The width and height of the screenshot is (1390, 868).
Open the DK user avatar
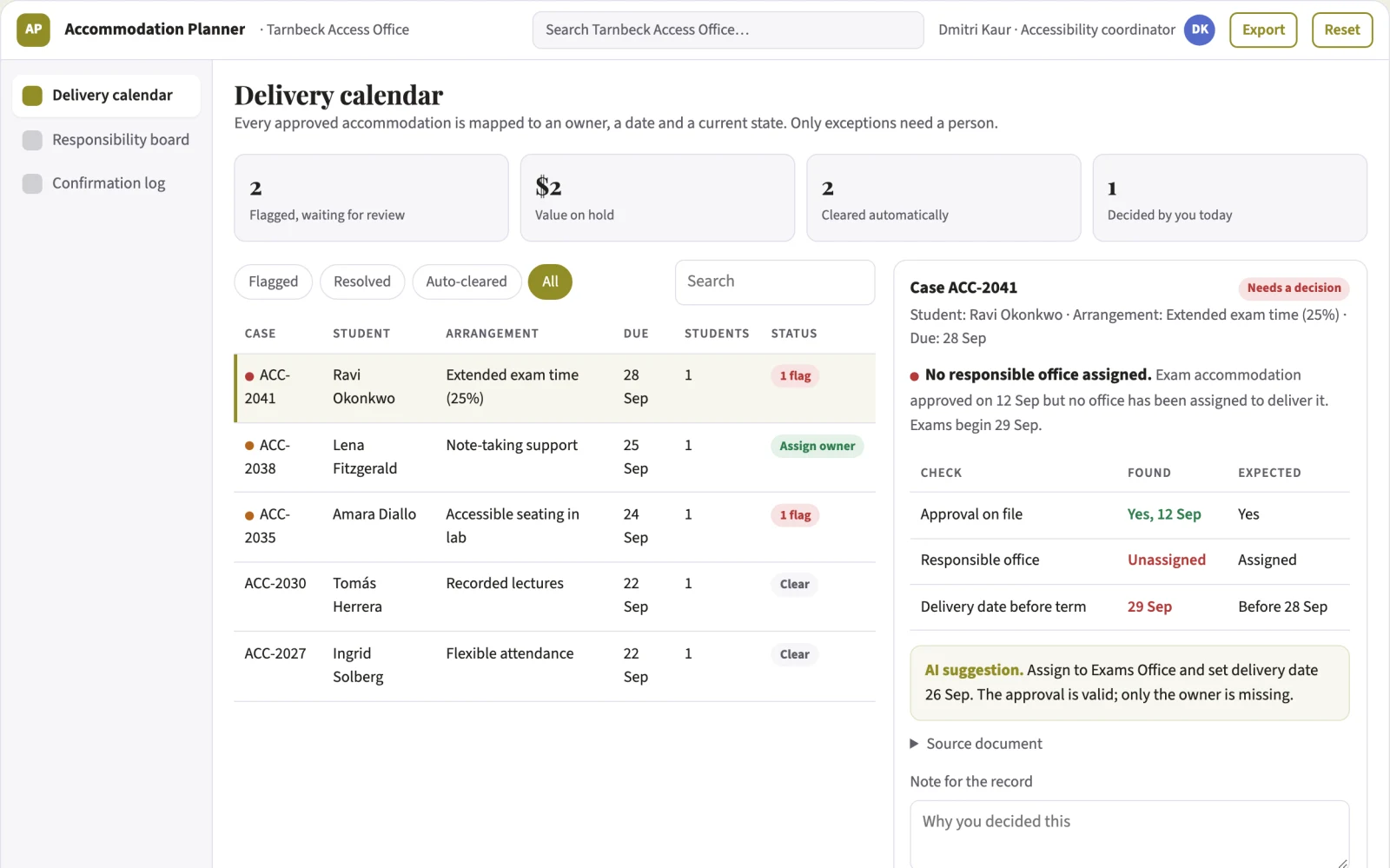click(1200, 30)
